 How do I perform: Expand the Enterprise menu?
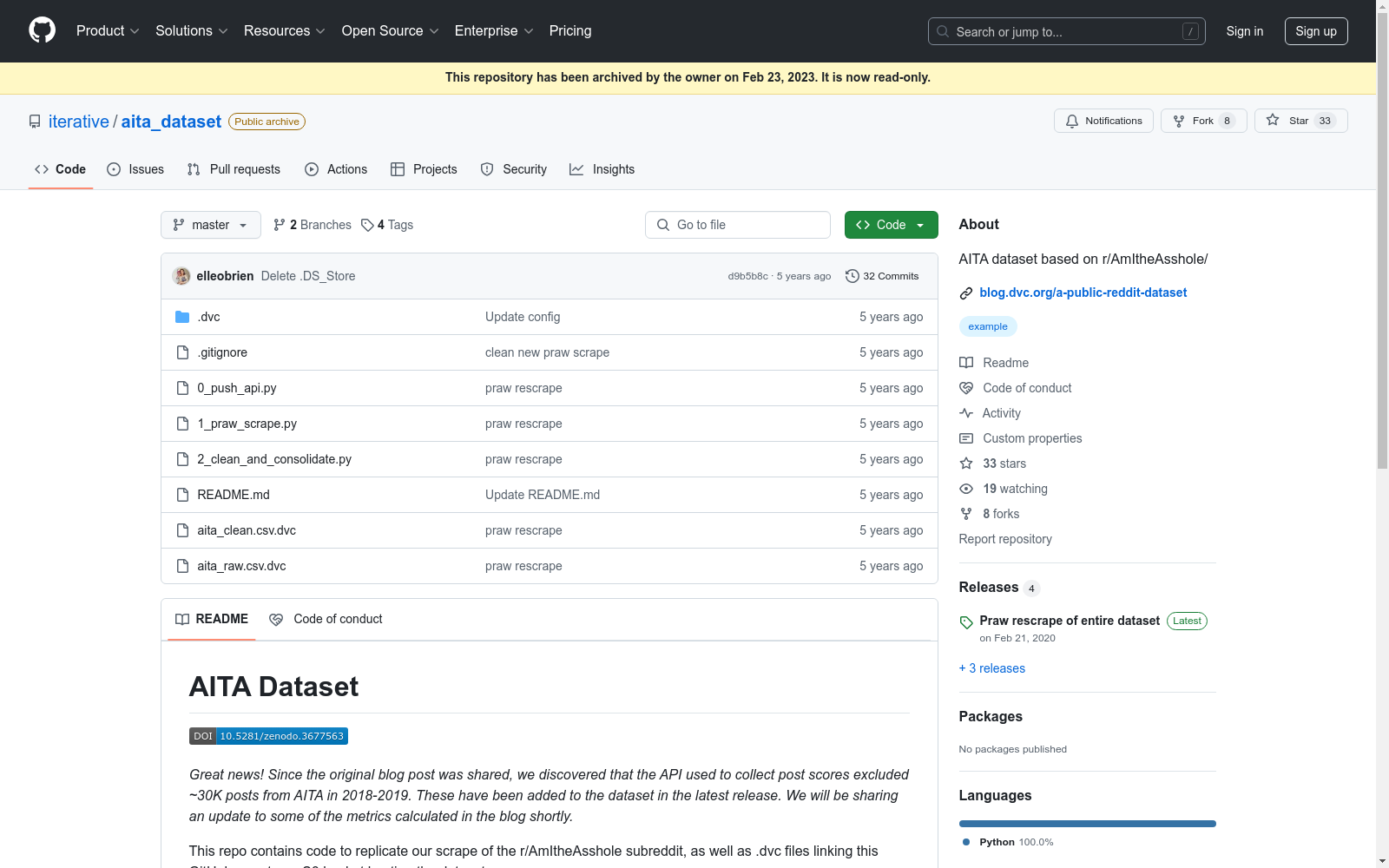(x=494, y=30)
